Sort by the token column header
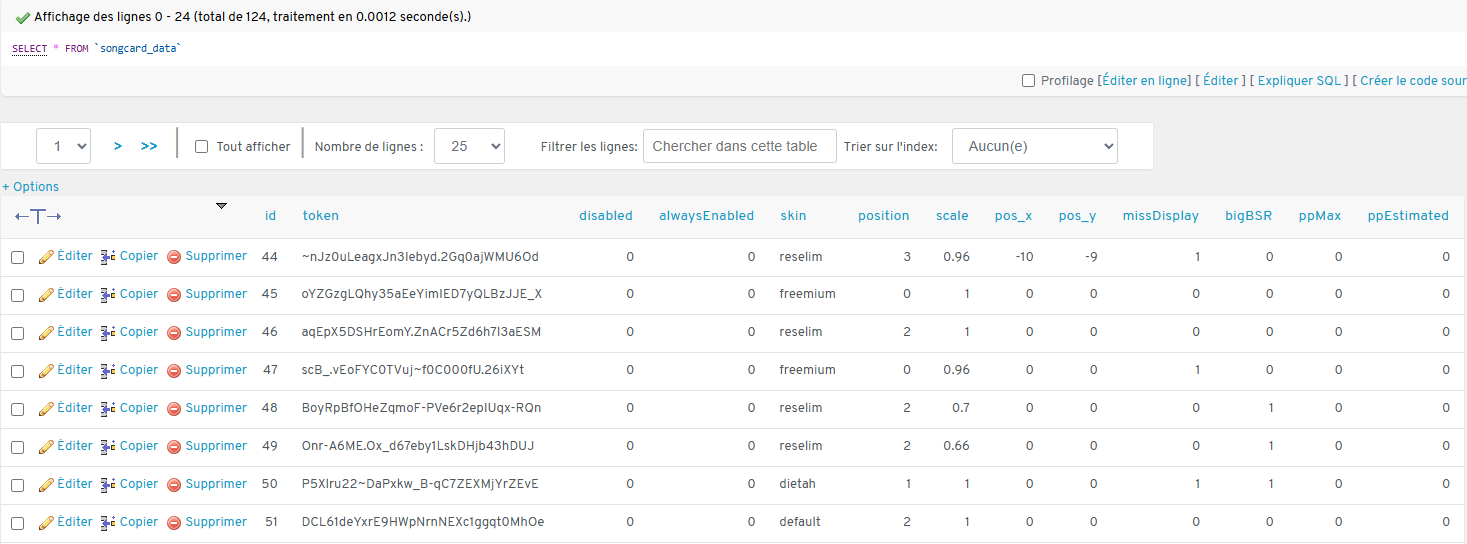Image resolution: width=1467 pixels, height=544 pixels. (321, 216)
